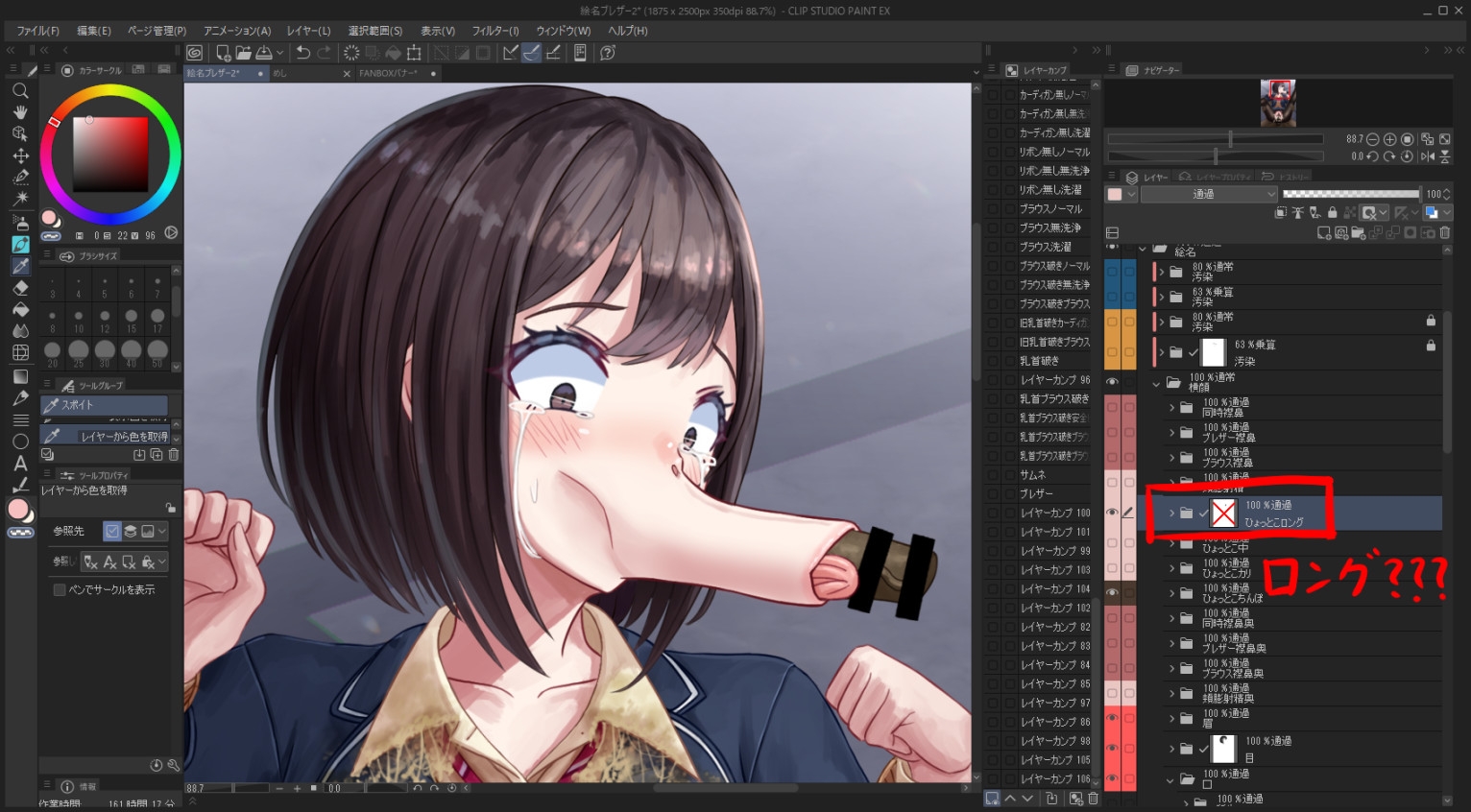Switch to the ヒストリー panel tab
The image size is (1471, 812).
pyautogui.click(x=1287, y=177)
